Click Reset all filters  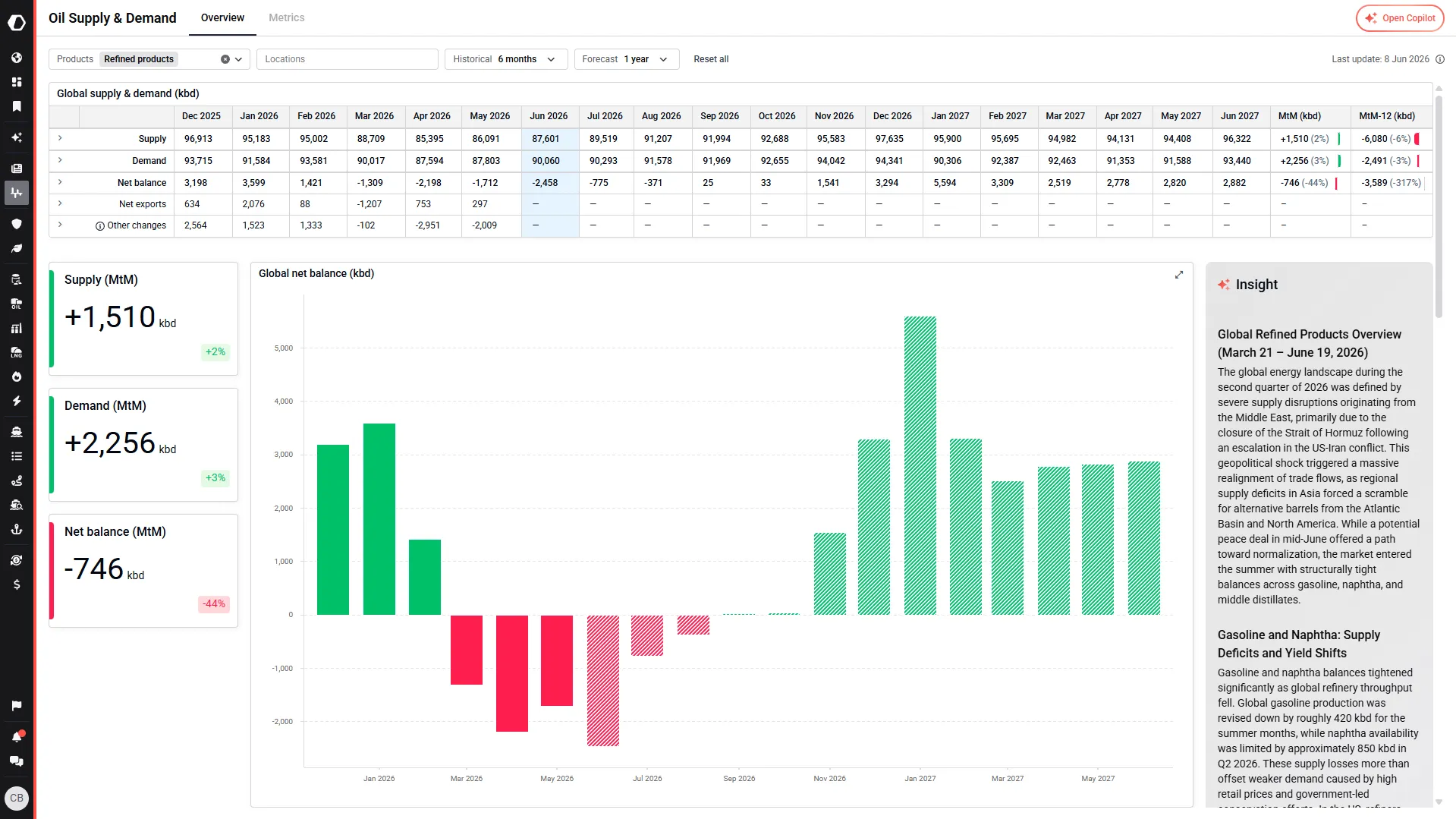(711, 59)
